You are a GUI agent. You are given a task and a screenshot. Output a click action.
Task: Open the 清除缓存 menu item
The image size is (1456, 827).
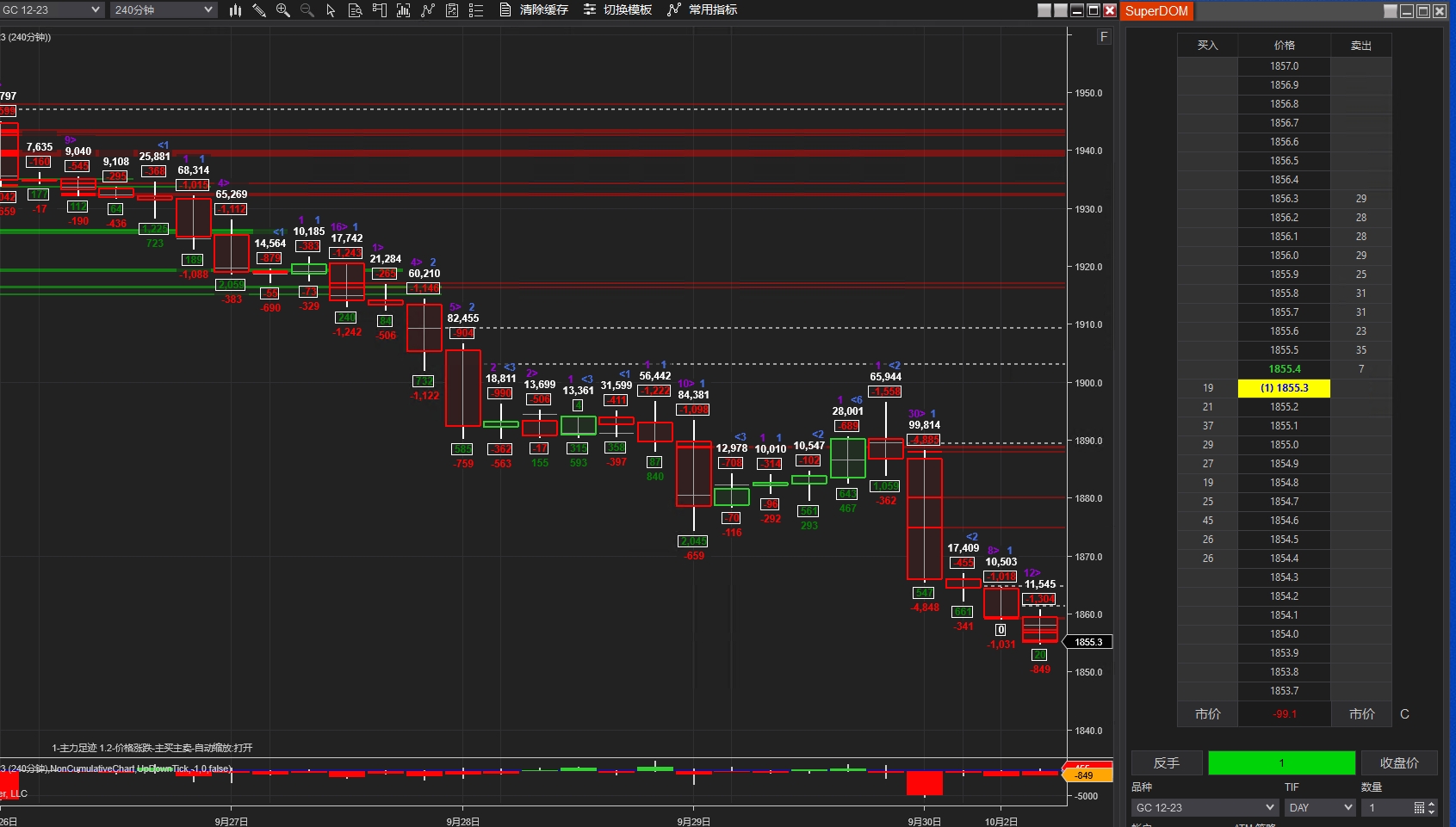pyautogui.click(x=534, y=10)
